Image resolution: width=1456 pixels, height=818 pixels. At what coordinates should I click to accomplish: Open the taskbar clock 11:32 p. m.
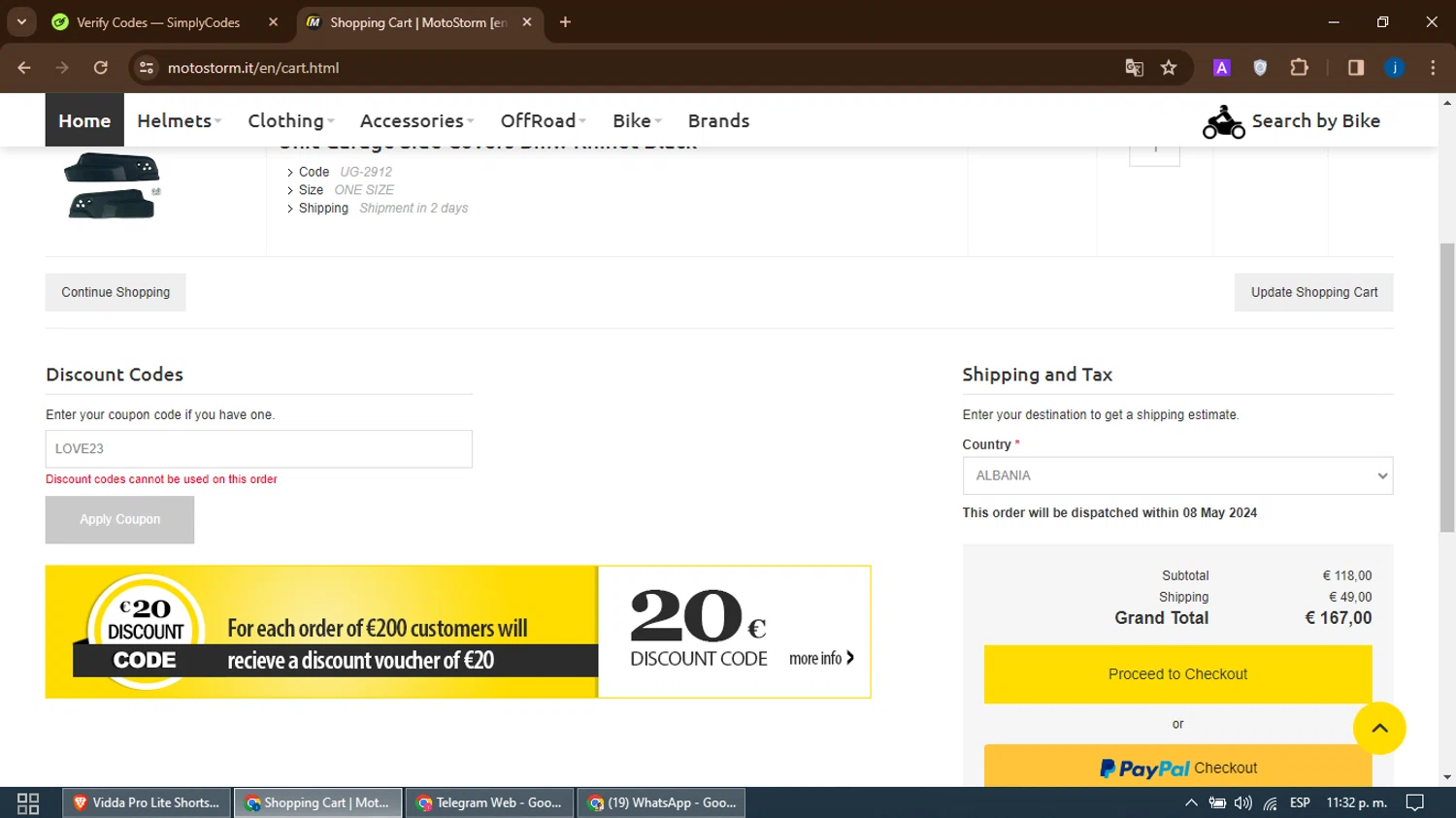(1356, 802)
